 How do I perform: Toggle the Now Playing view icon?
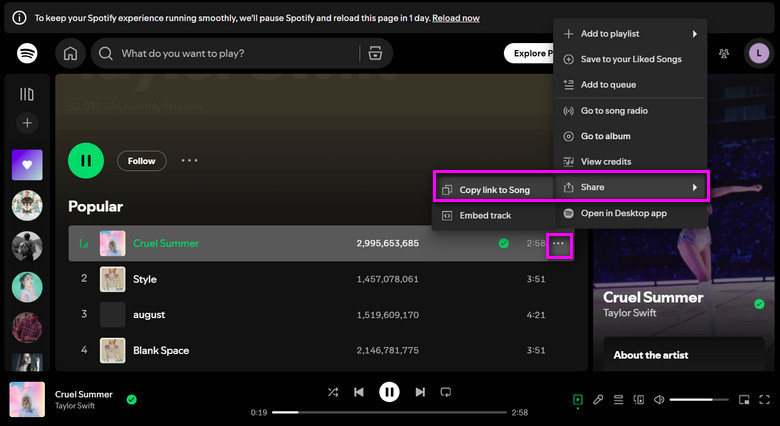pyautogui.click(x=578, y=399)
